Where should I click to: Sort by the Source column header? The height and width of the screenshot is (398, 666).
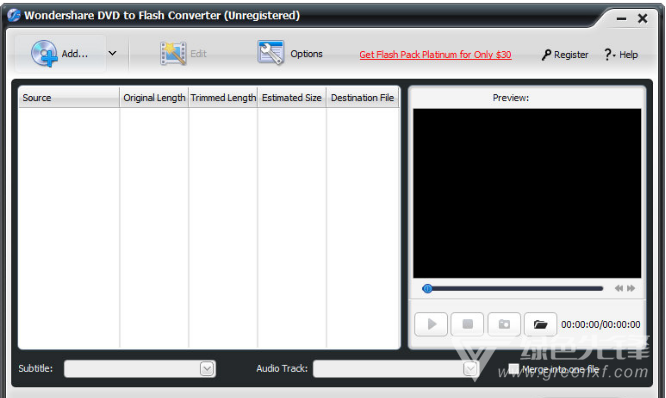point(69,98)
